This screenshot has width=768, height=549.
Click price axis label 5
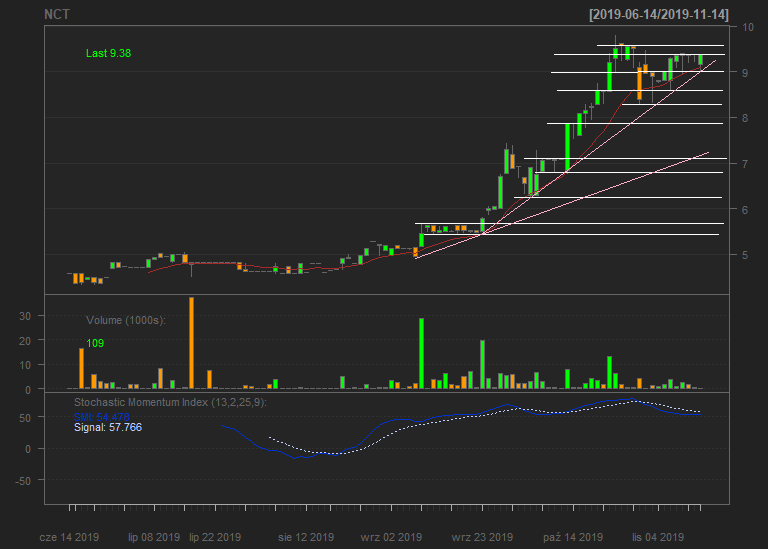745,255
